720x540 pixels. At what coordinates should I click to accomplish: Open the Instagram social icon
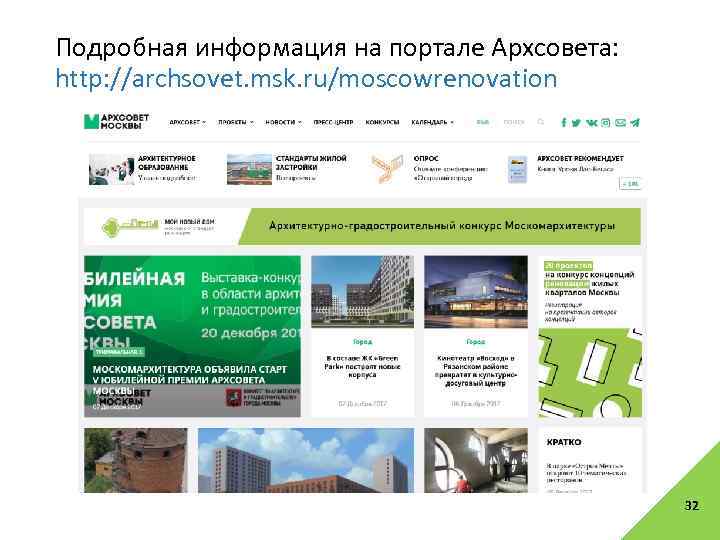coord(606,123)
